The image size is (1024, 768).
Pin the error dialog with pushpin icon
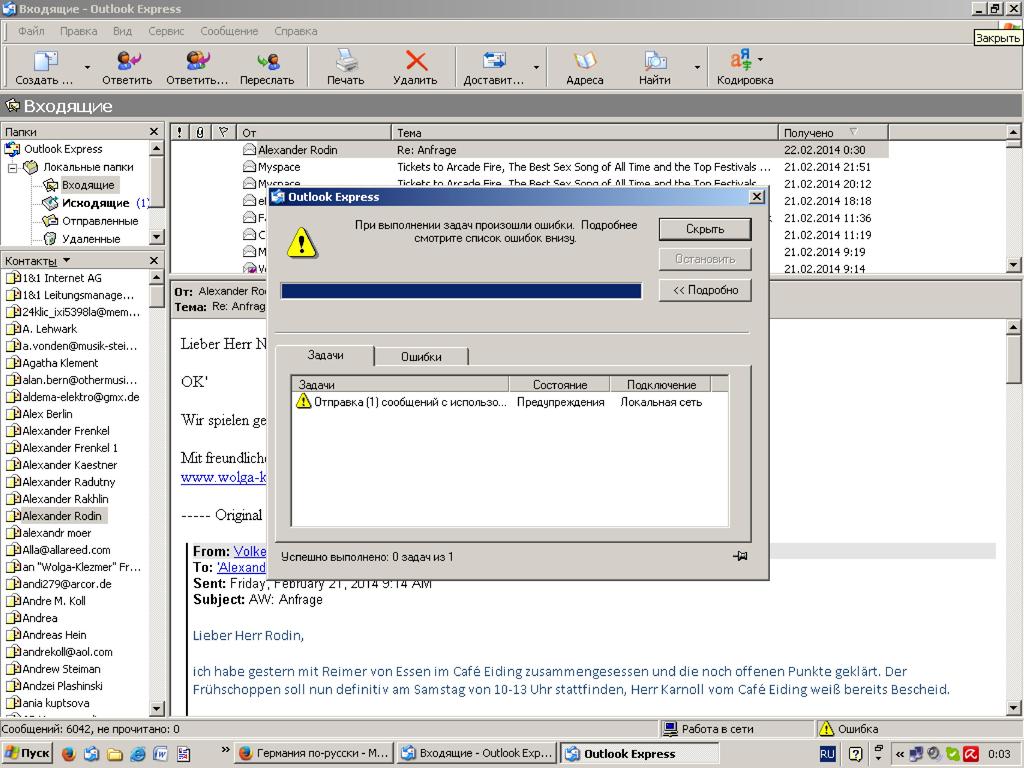click(740, 556)
